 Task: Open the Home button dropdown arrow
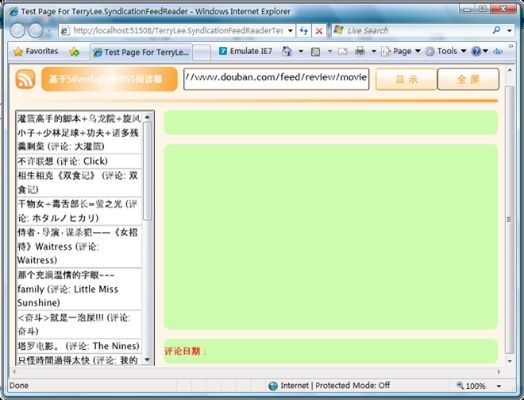[x=301, y=51]
